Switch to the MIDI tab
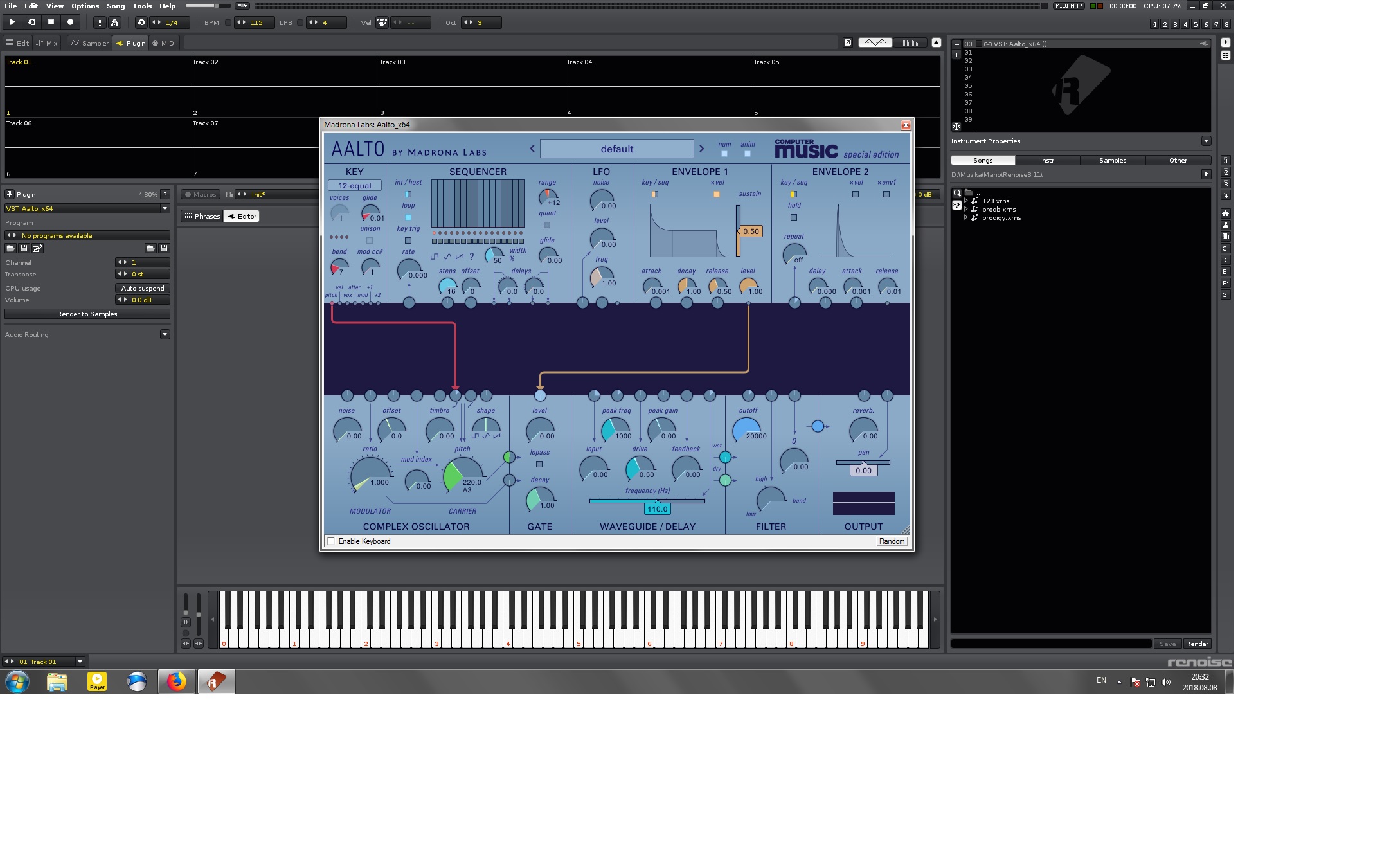 [164, 43]
